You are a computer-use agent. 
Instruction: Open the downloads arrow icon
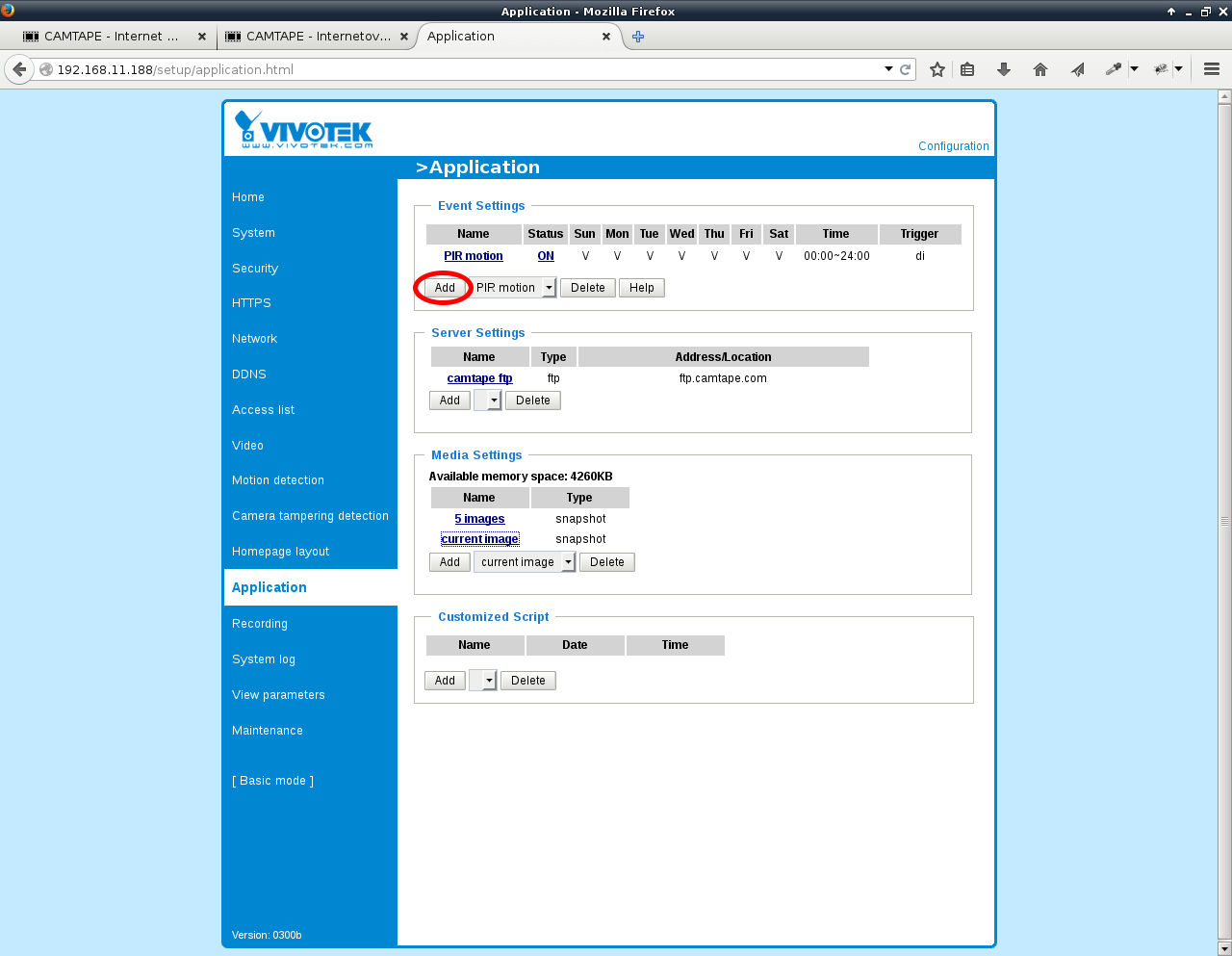coord(1004,69)
